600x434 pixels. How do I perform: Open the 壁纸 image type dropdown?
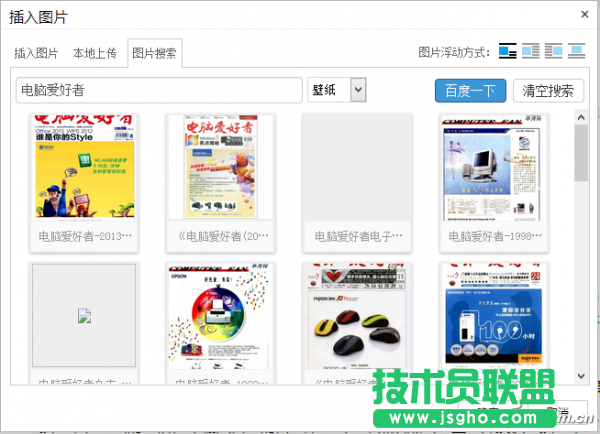point(337,90)
